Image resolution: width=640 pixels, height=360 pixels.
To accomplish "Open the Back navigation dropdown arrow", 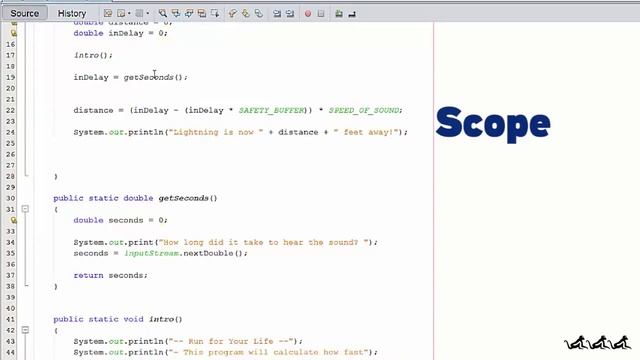I will point(129,13).
